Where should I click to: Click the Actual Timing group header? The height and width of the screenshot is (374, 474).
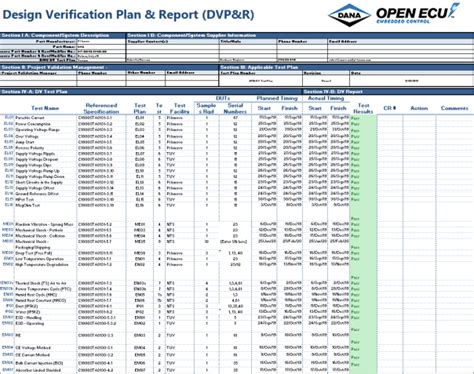pyautogui.click(x=326, y=98)
